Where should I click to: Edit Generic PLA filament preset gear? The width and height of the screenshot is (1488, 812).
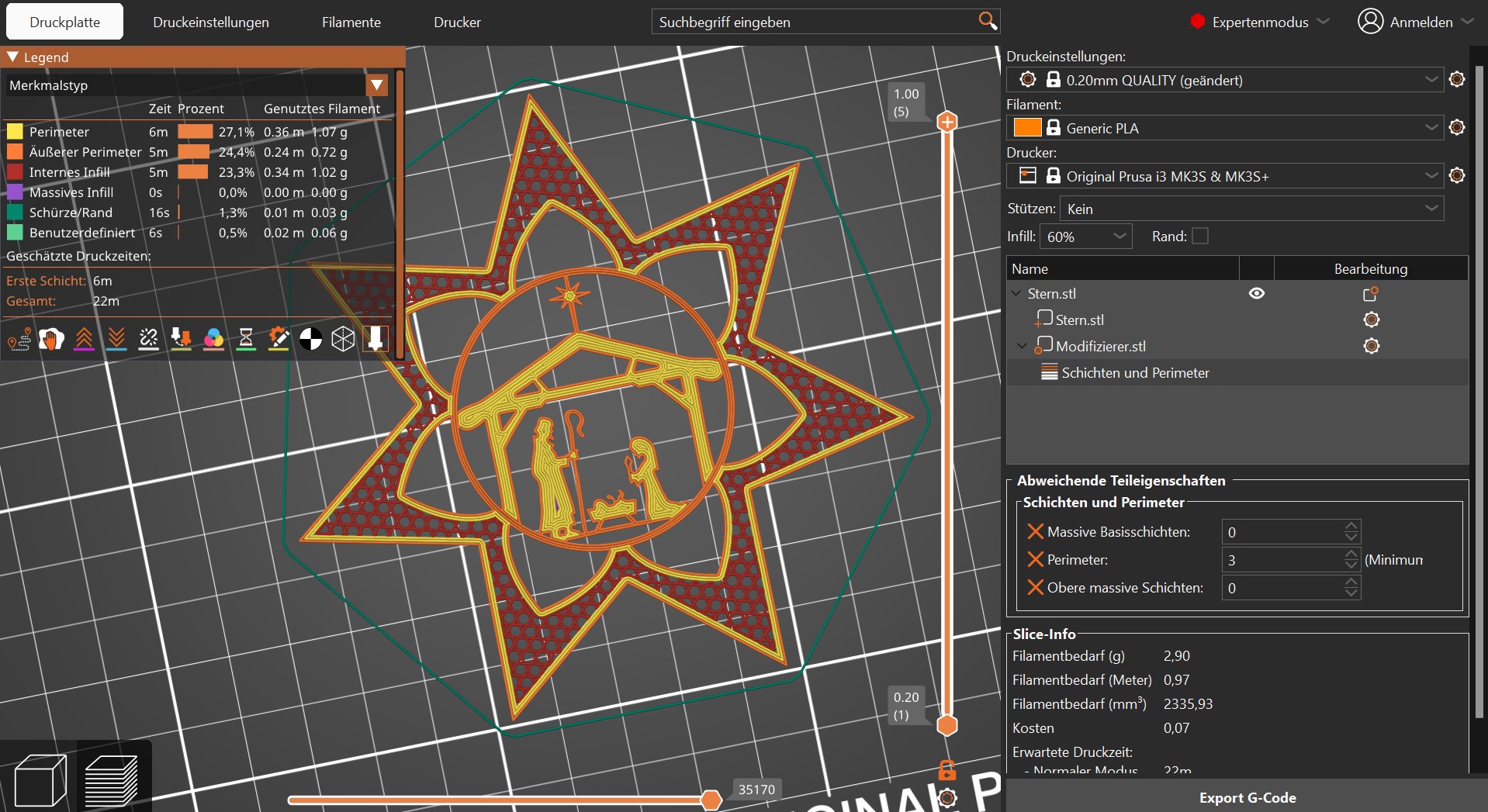(x=1457, y=127)
